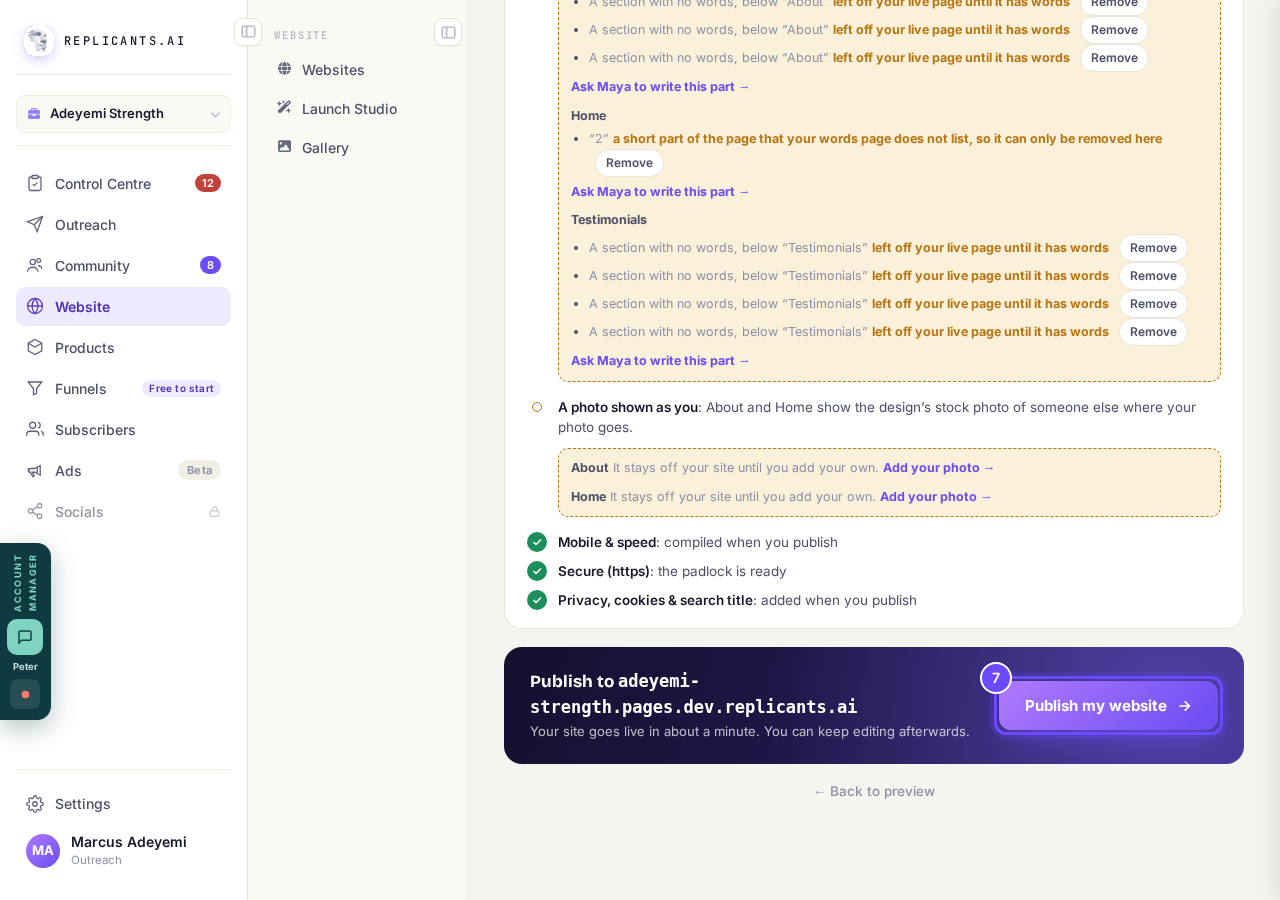Screen dimensions: 1280x900
Task: Click the Socials lock icon
Action: (x=214, y=511)
